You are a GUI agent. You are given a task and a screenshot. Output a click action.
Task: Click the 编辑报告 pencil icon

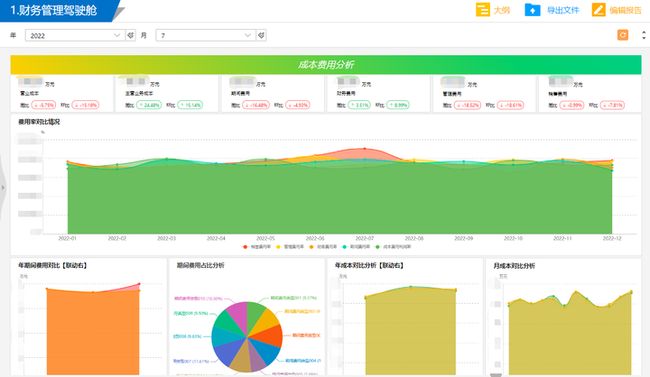pyautogui.click(x=599, y=10)
